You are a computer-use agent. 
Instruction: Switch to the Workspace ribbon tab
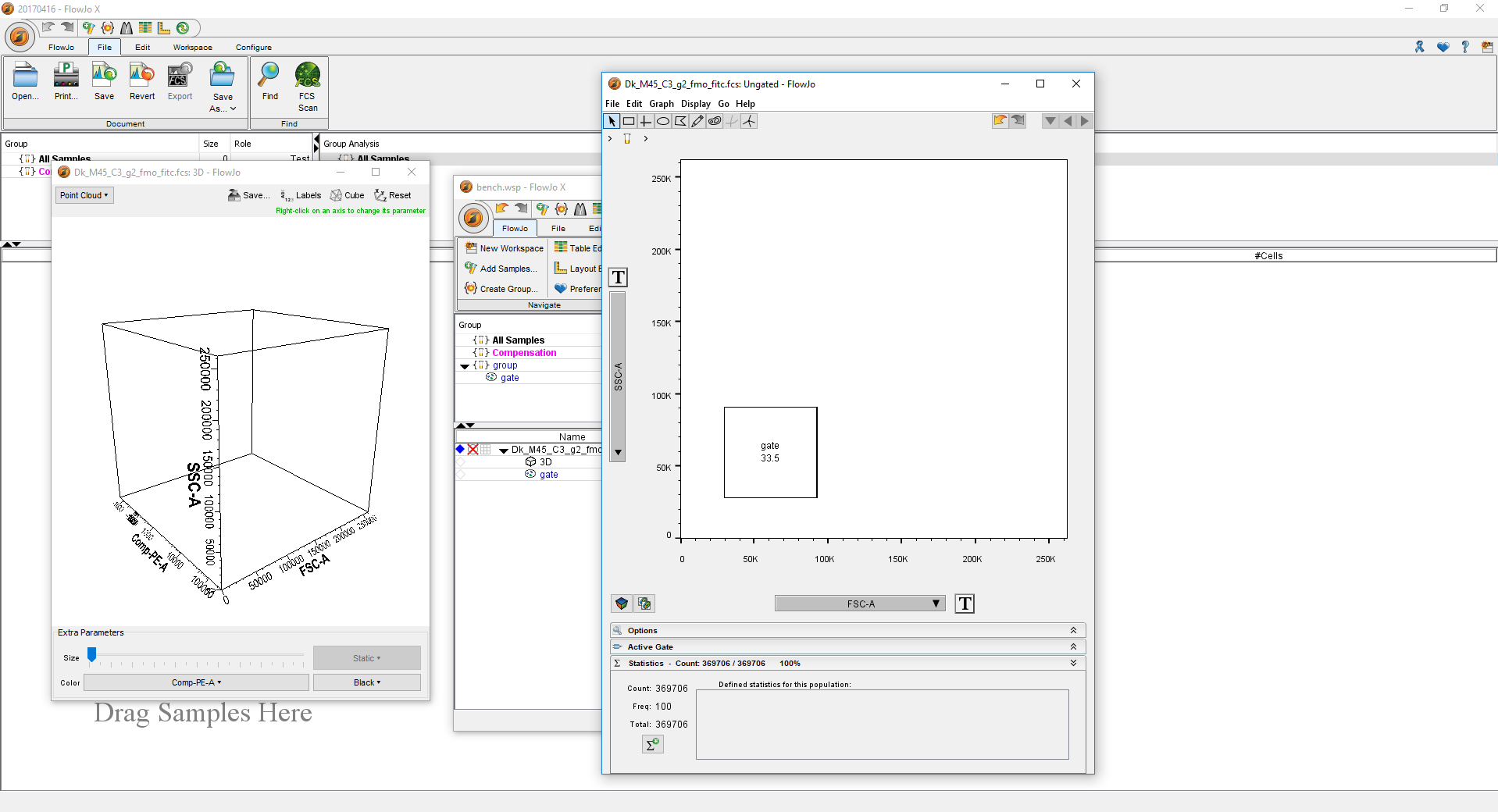tap(192, 48)
